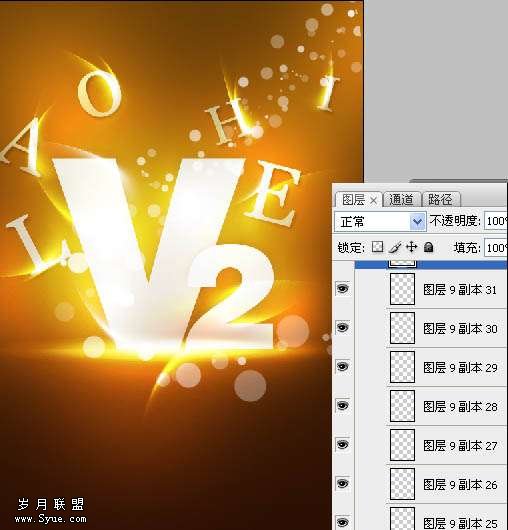Screen dimensions: 508x530
Task: Hide layer 图层 9 副本 30
Action: [x=343, y=328]
